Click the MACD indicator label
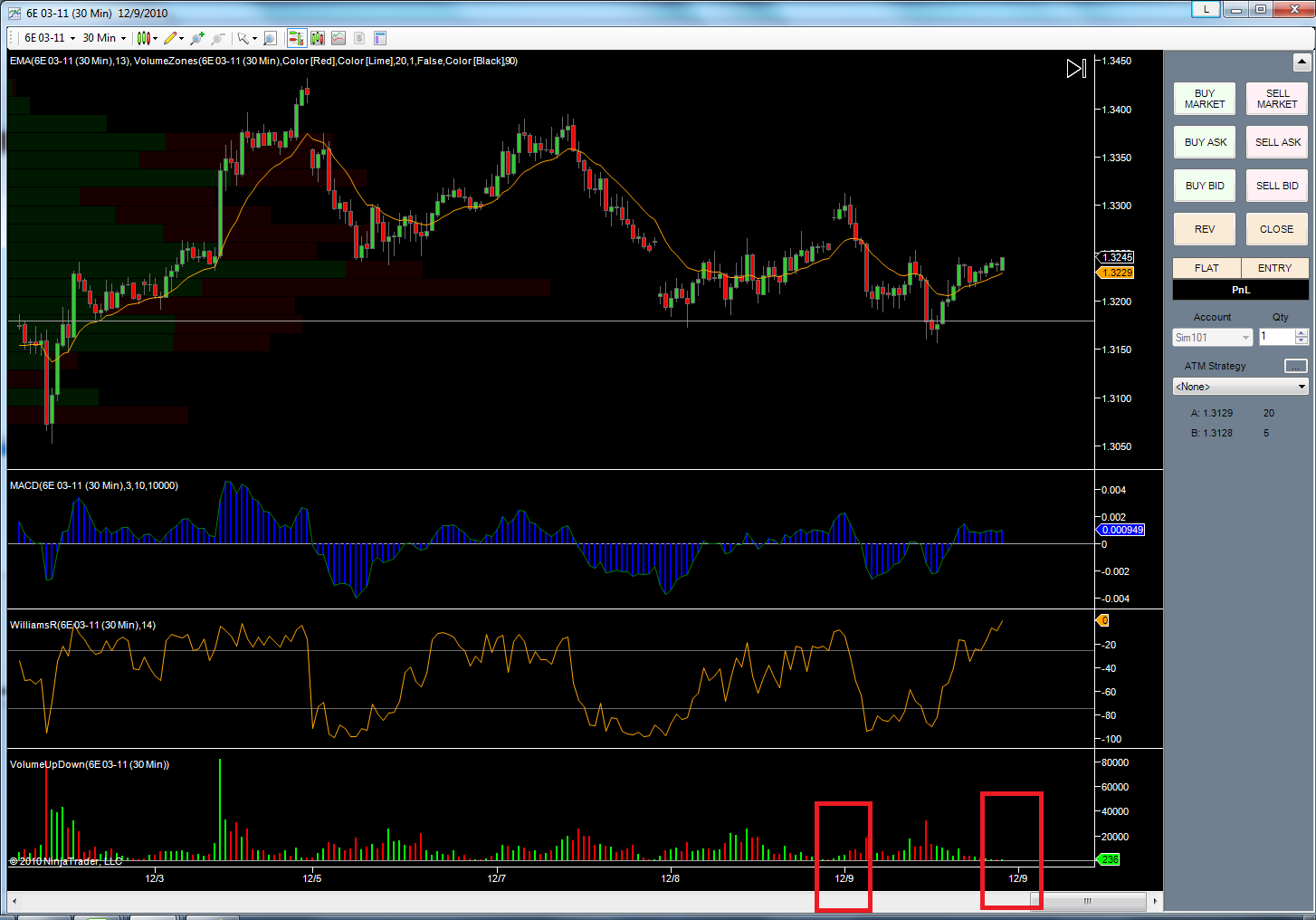 coord(94,485)
